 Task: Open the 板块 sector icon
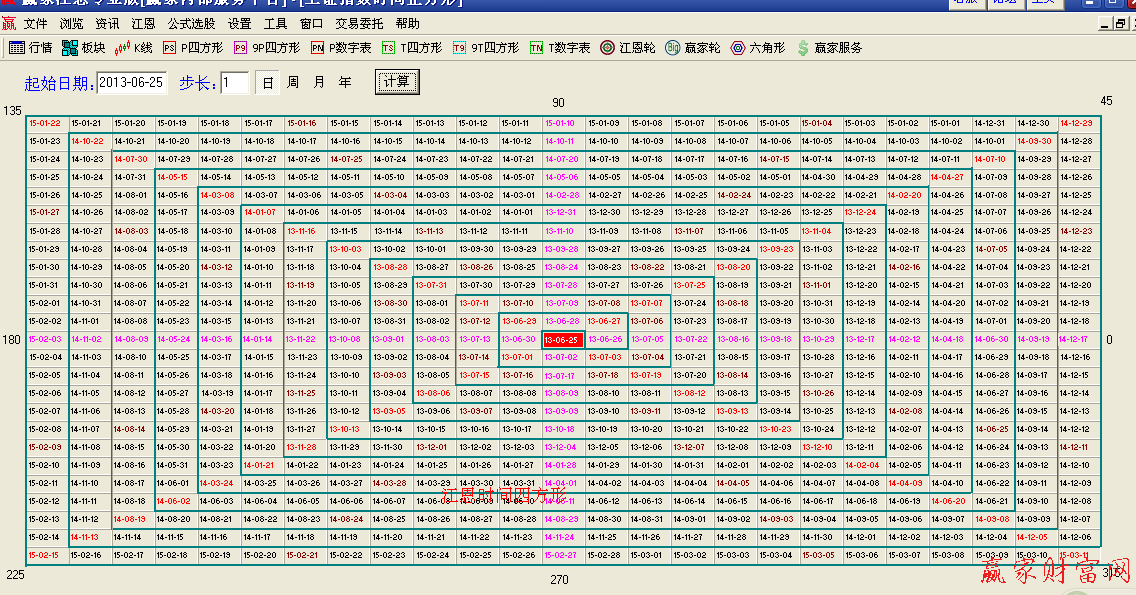tap(83, 47)
